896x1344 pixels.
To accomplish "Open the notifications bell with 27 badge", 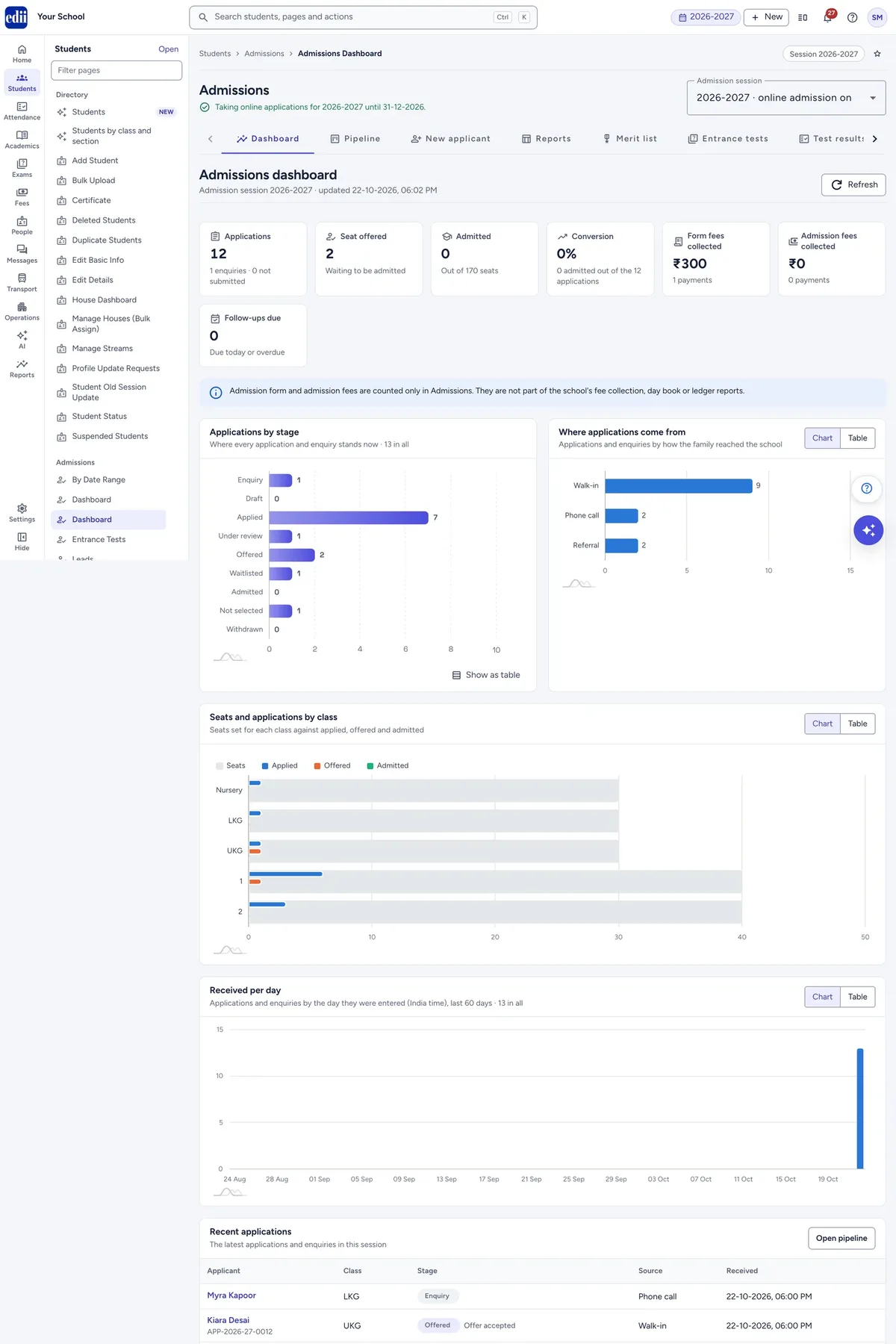I will (828, 17).
